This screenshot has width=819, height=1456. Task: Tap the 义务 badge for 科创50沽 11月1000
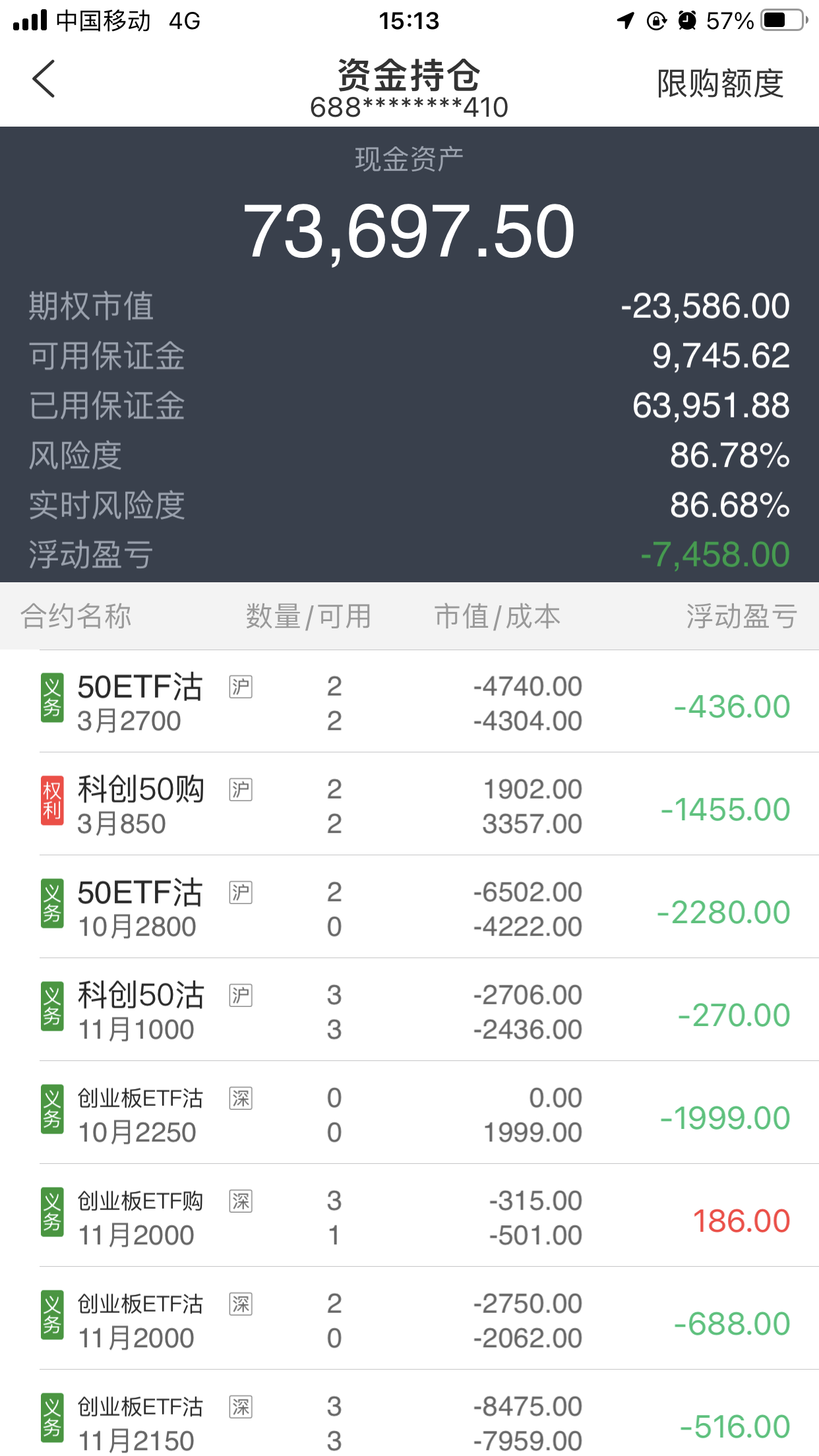pos(52,1006)
